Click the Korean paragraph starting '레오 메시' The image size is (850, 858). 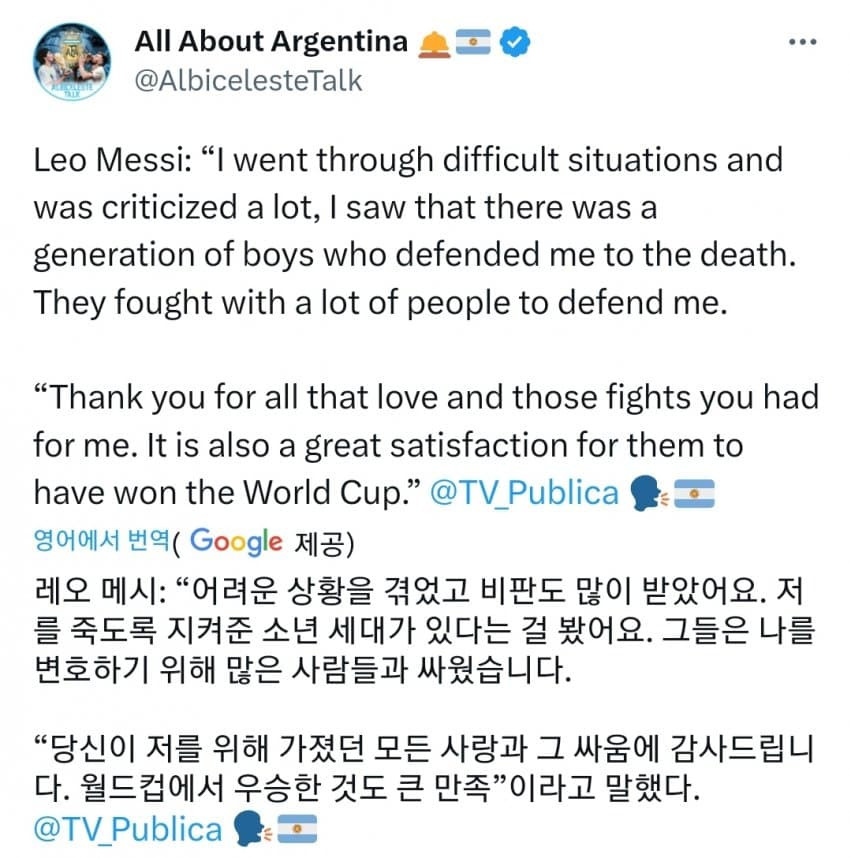tap(425, 630)
